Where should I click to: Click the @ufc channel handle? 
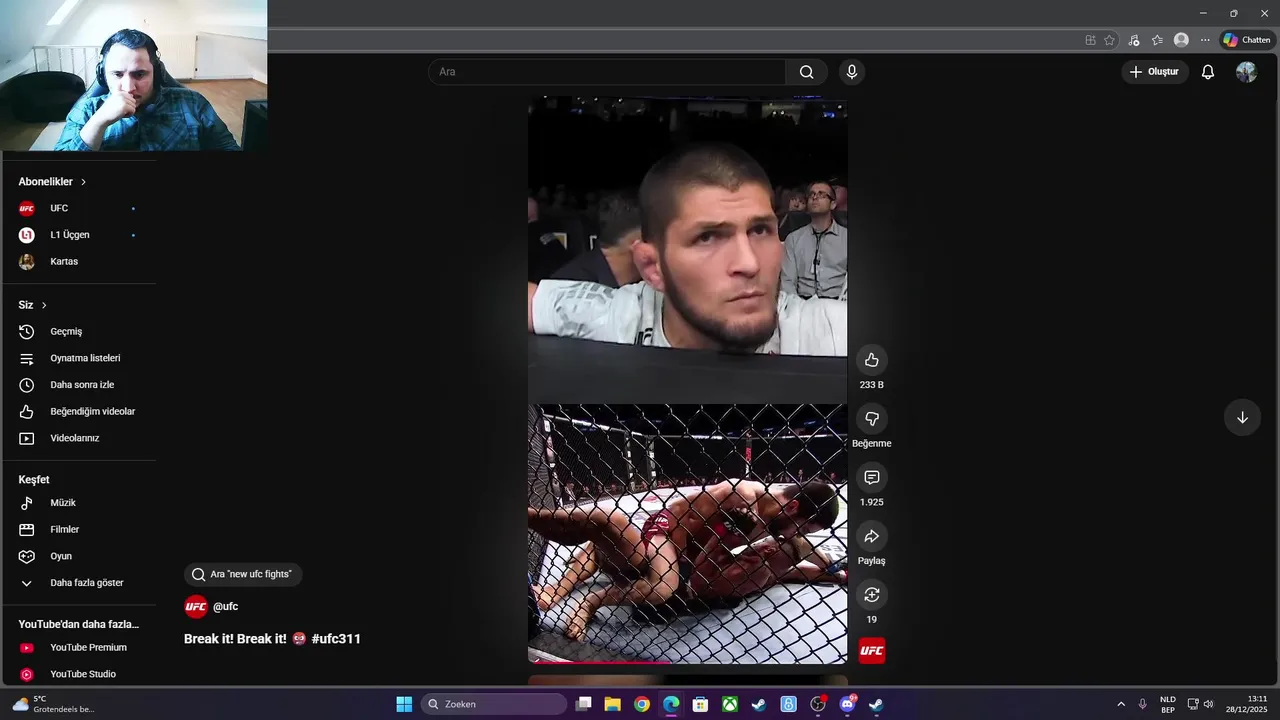pyautogui.click(x=225, y=606)
